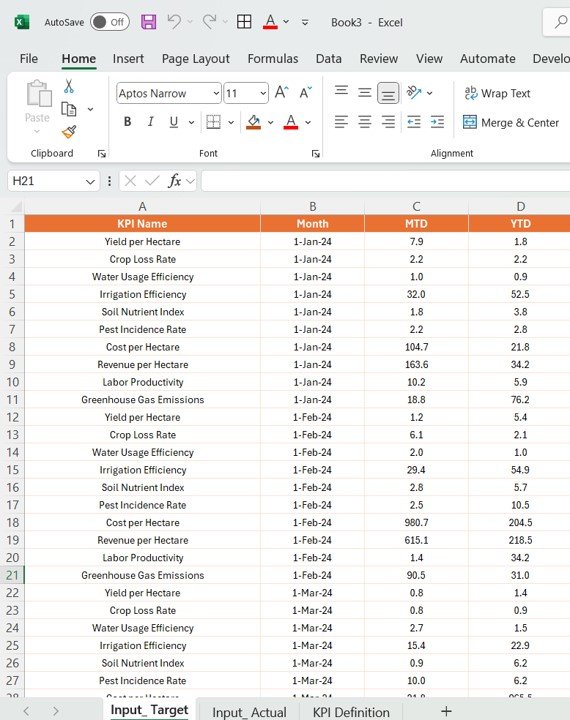Screen dimensions: 570x720
Task: Set Middle Align for cells
Action: coord(365,93)
